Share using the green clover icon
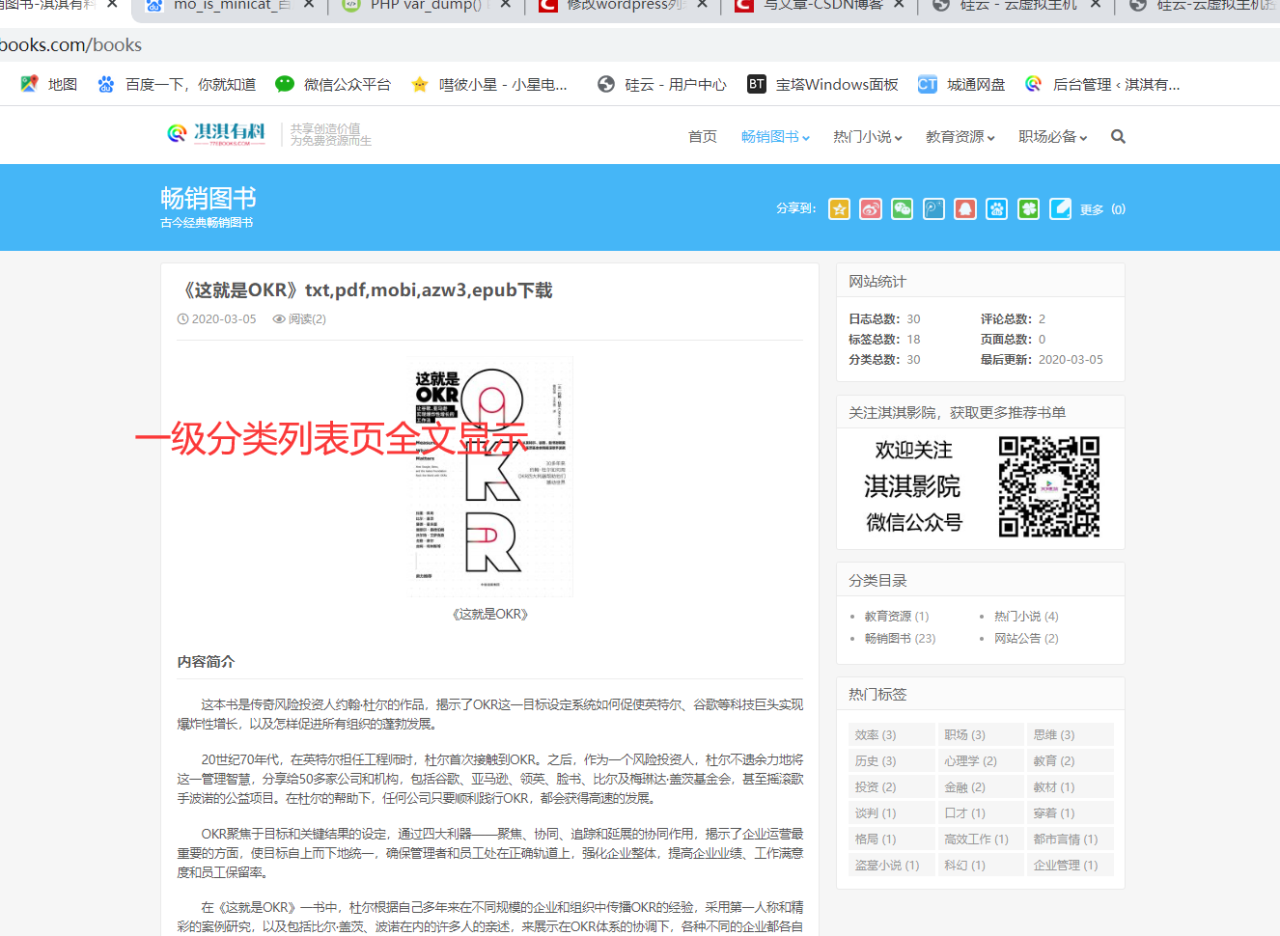This screenshot has width=1280, height=936. click(x=1029, y=209)
